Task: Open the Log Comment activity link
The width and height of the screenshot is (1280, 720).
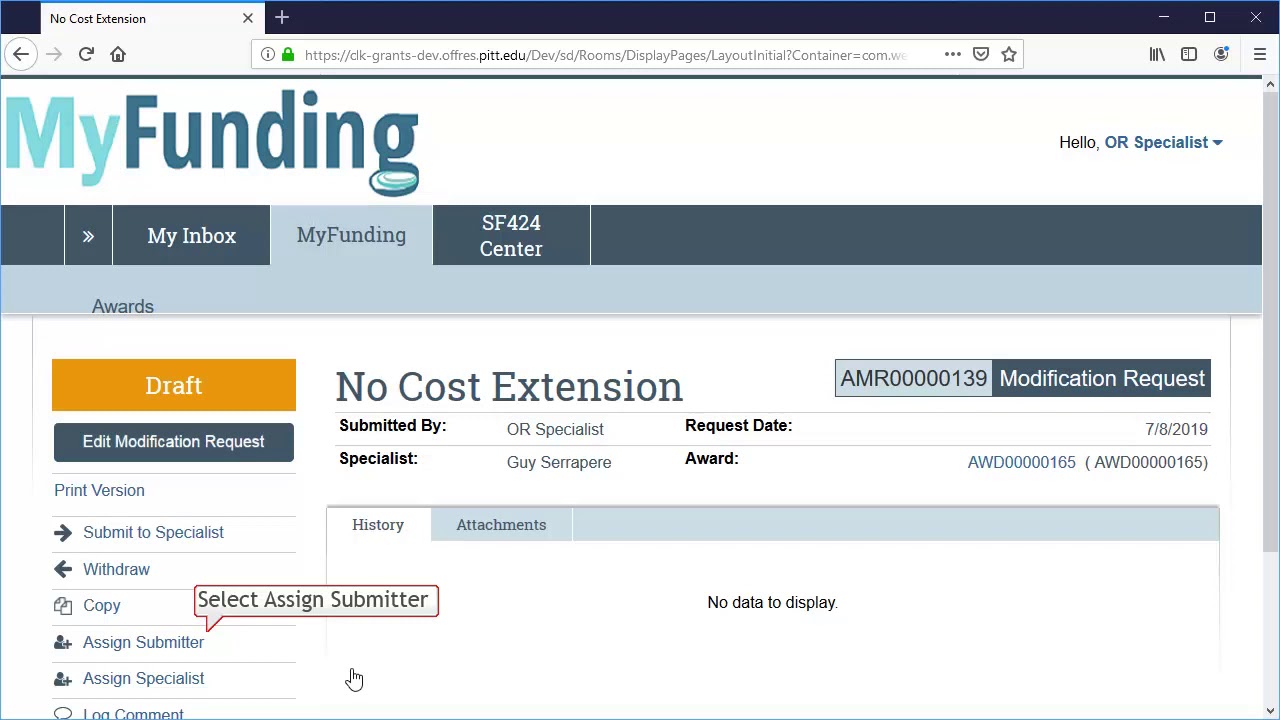Action: point(133,714)
